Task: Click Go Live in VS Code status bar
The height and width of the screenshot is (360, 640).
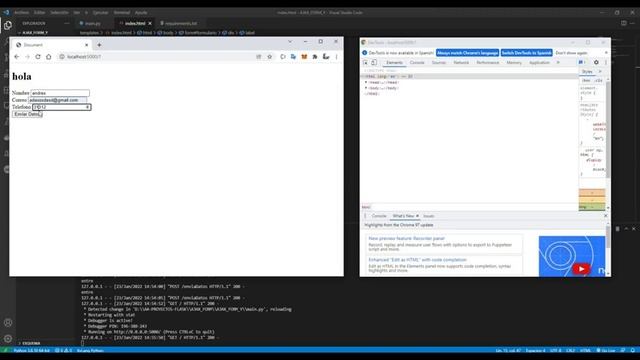Action: pos(606,350)
